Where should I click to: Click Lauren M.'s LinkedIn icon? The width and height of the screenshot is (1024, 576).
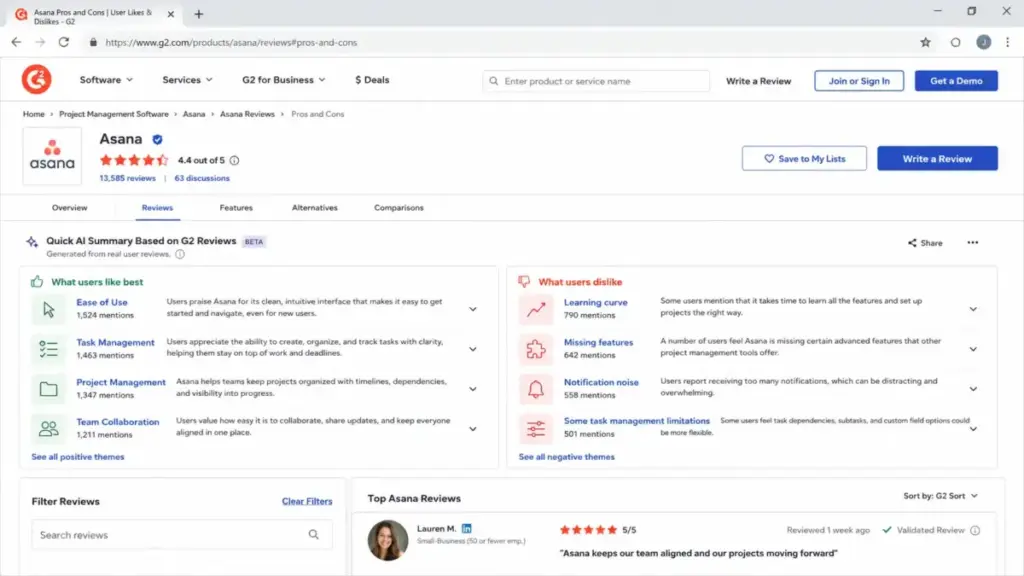466,528
